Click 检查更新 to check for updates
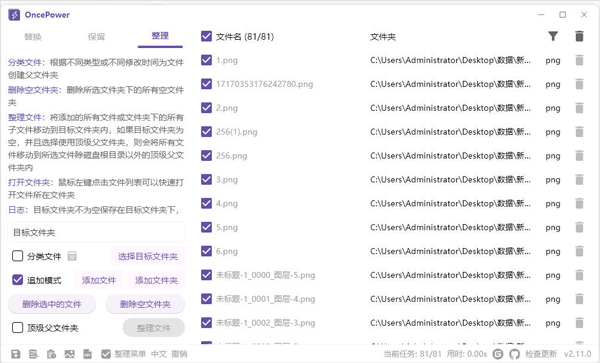Image resolution: width=600 pixels, height=363 pixels. 541,354
